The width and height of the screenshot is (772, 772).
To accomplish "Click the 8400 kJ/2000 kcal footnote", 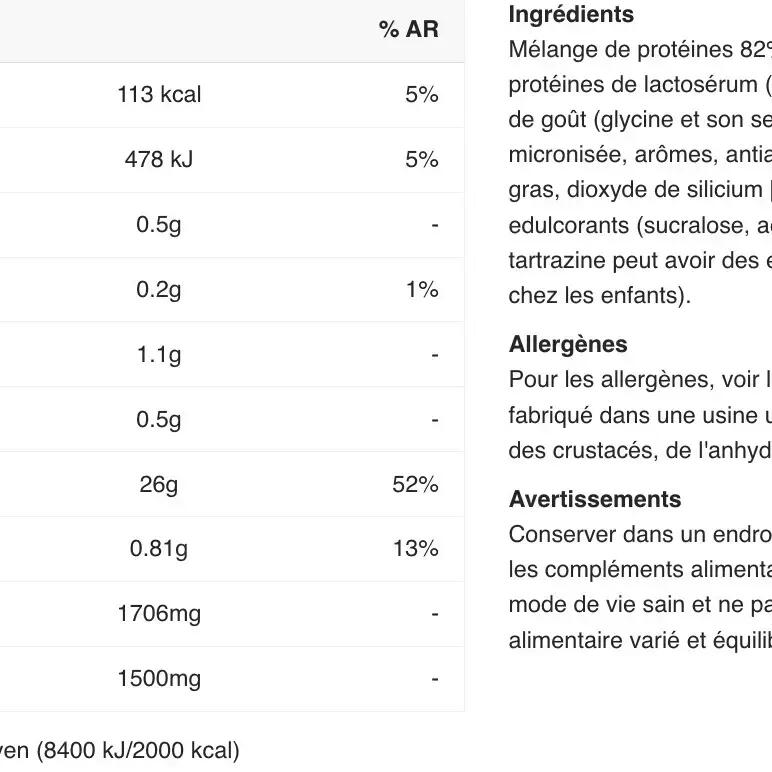I will pyautogui.click(x=137, y=751).
